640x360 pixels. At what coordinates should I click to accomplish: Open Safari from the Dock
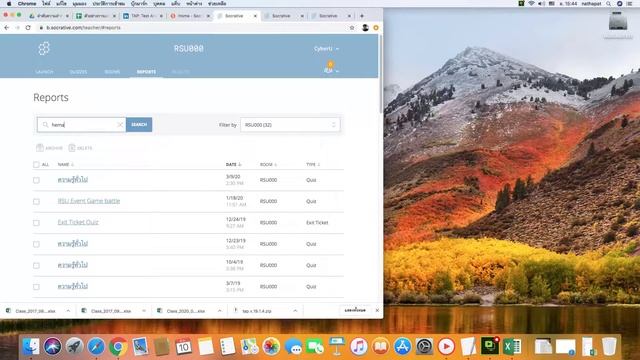click(96, 347)
